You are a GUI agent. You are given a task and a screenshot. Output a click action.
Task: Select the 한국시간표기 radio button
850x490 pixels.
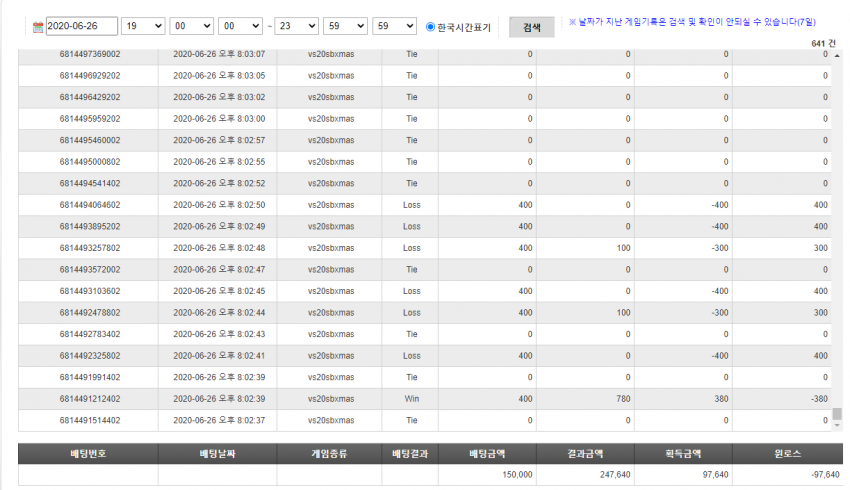(x=430, y=27)
